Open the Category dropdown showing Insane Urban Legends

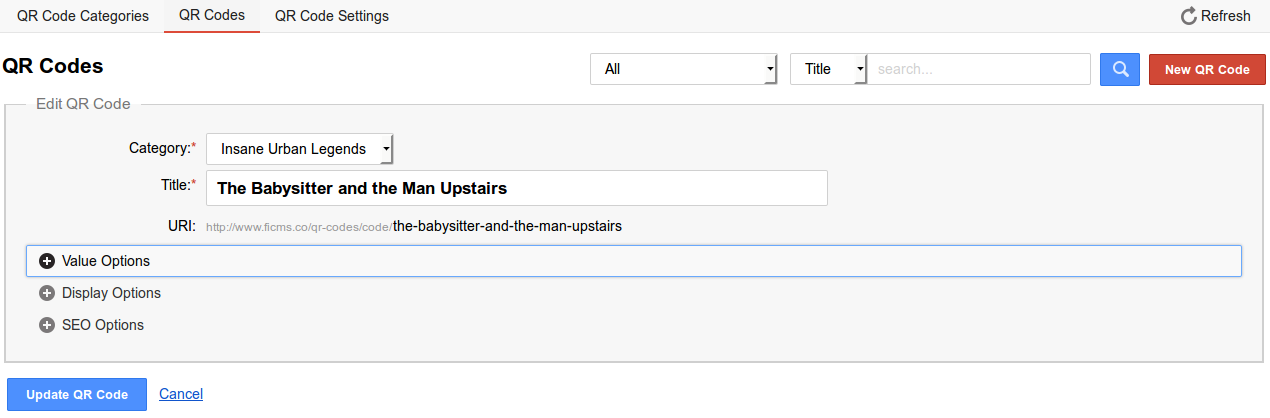tap(300, 149)
